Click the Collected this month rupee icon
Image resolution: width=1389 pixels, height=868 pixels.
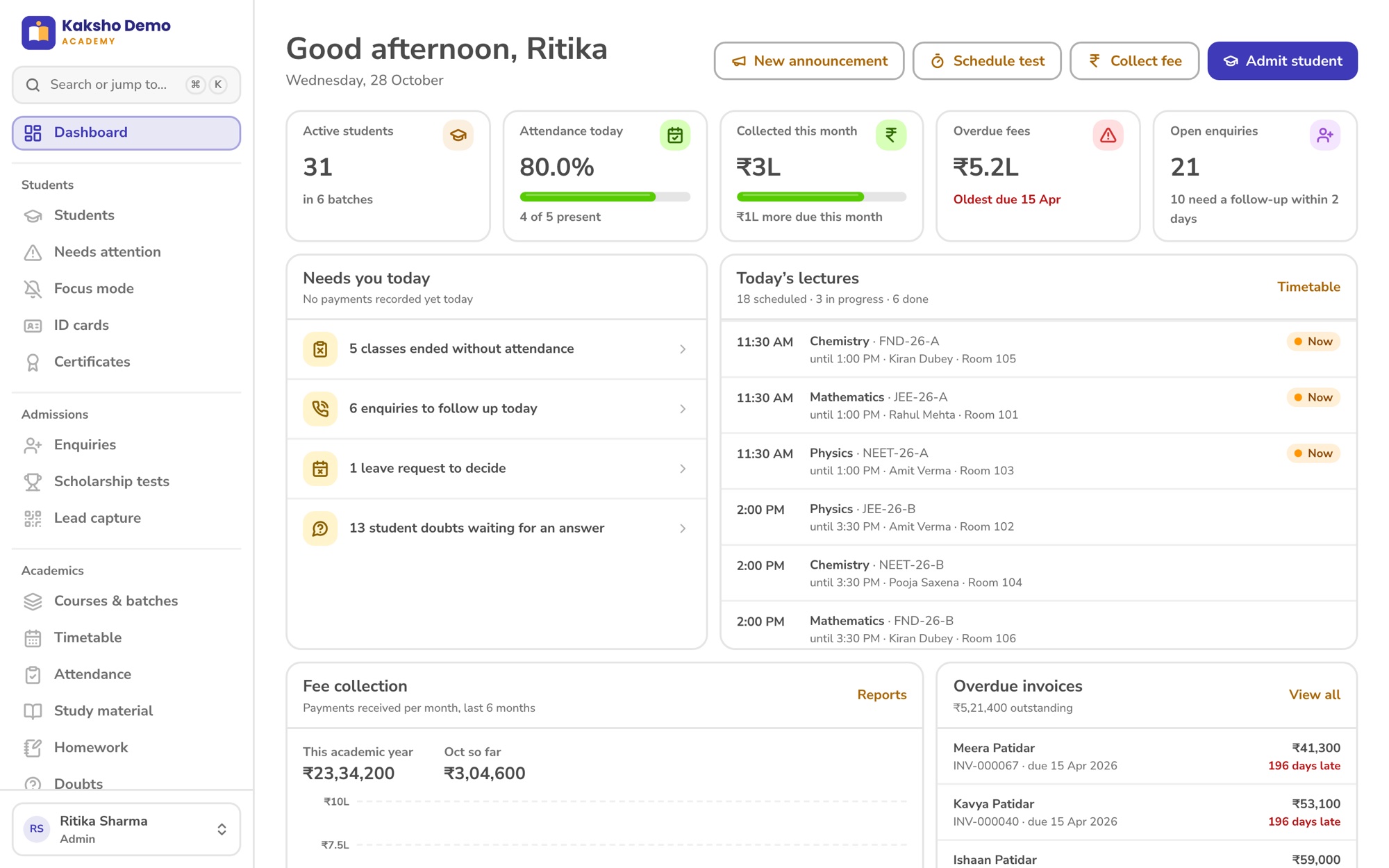tap(891, 135)
